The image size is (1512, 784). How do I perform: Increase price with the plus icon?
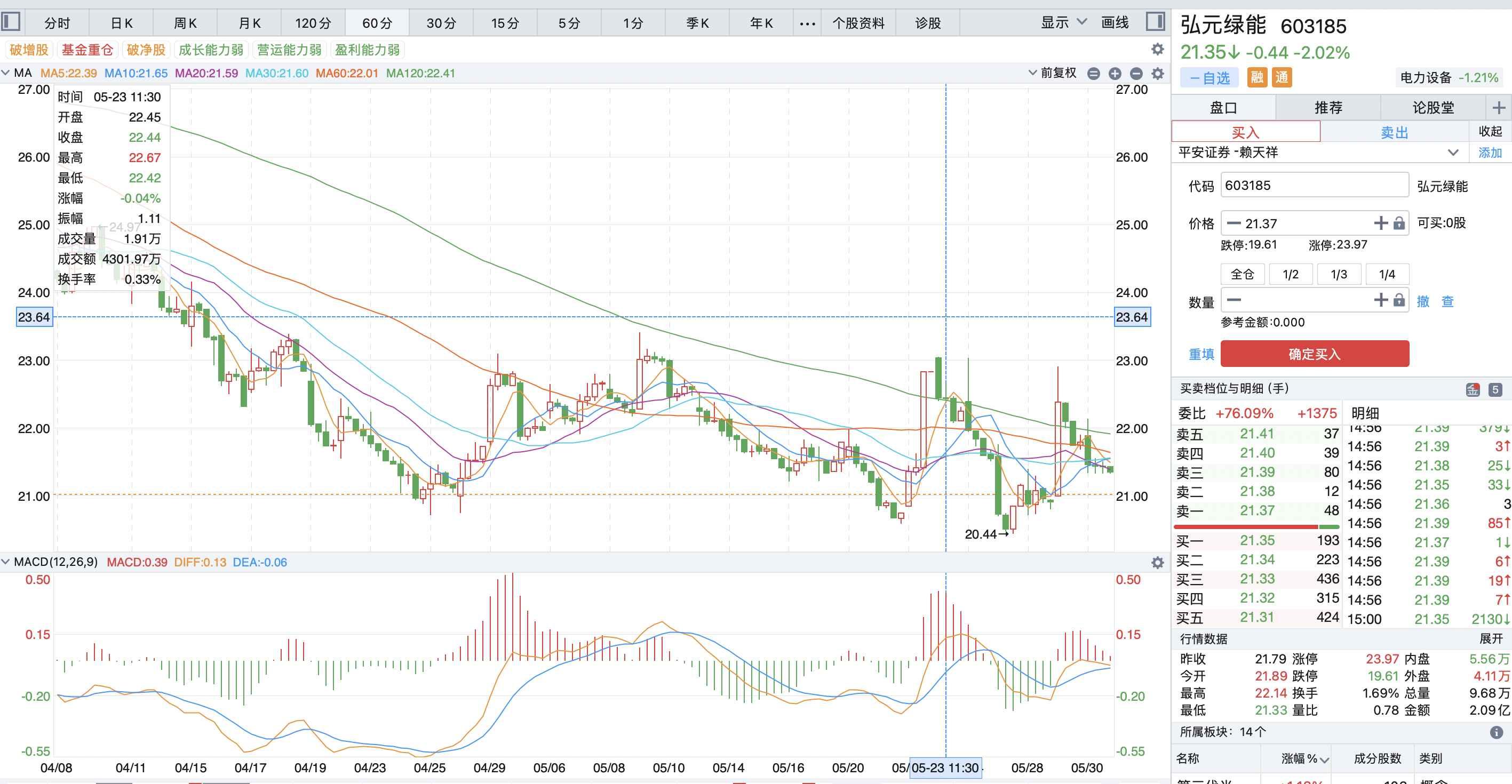click(x=1381, y=223)
